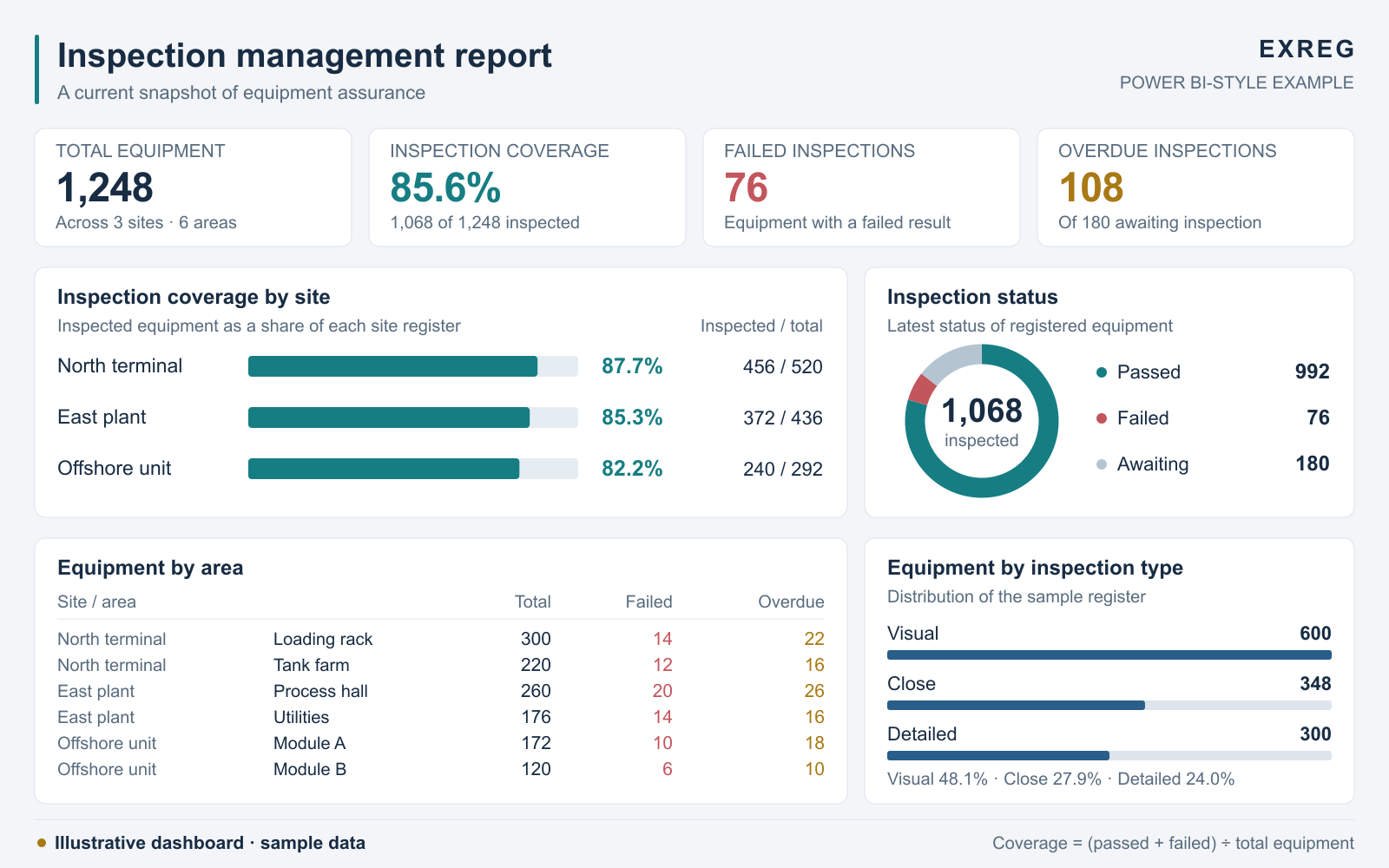This screenshot has height=868, width=1389.
Task: Click the Close inspection type bar
Action: tap(1109, 706)
